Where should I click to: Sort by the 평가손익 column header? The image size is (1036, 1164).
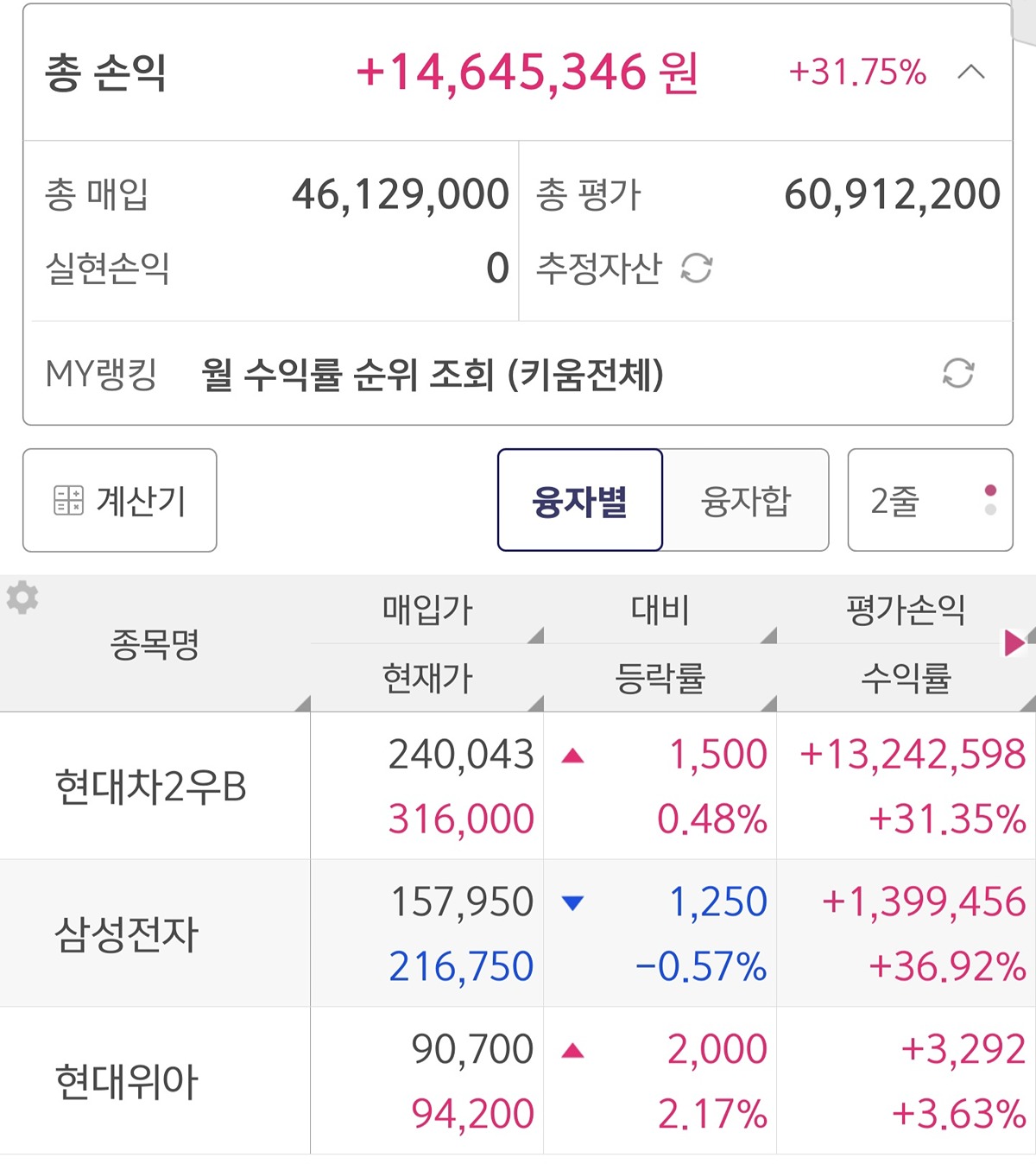pyautogui.click(x=906, y=610)
